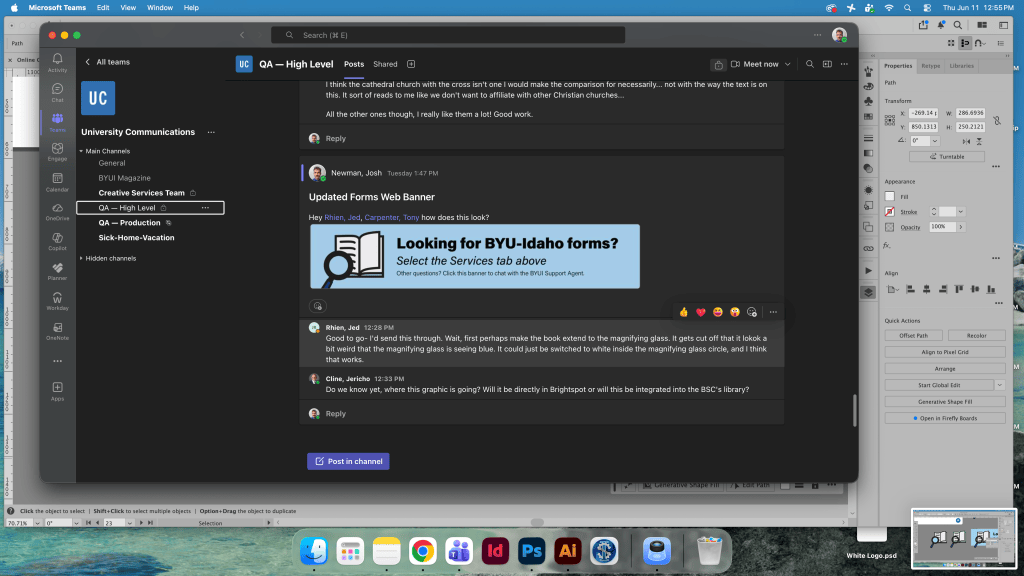The image size is (1024, 576).
Task: Open Calendar in the Teams sidebar
Action: tap(57, 182)
